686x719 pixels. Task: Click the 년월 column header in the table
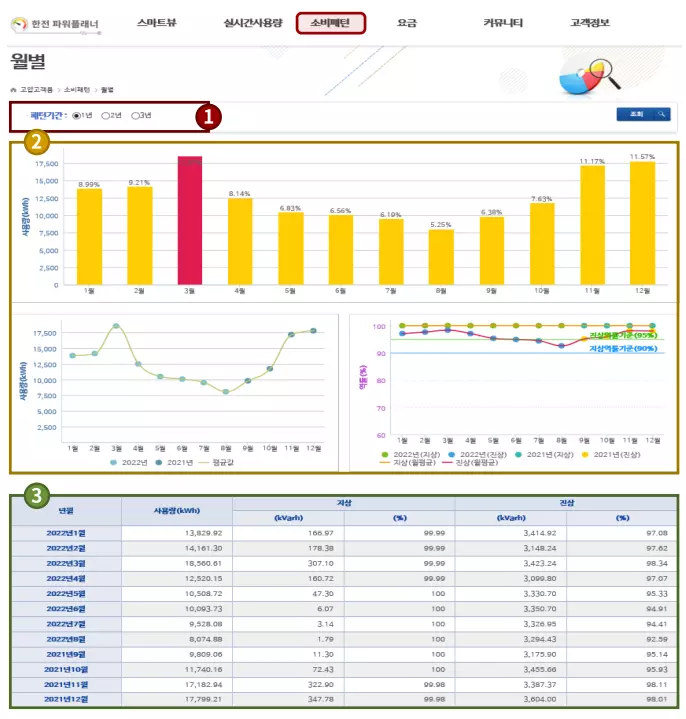pos(66,511)
